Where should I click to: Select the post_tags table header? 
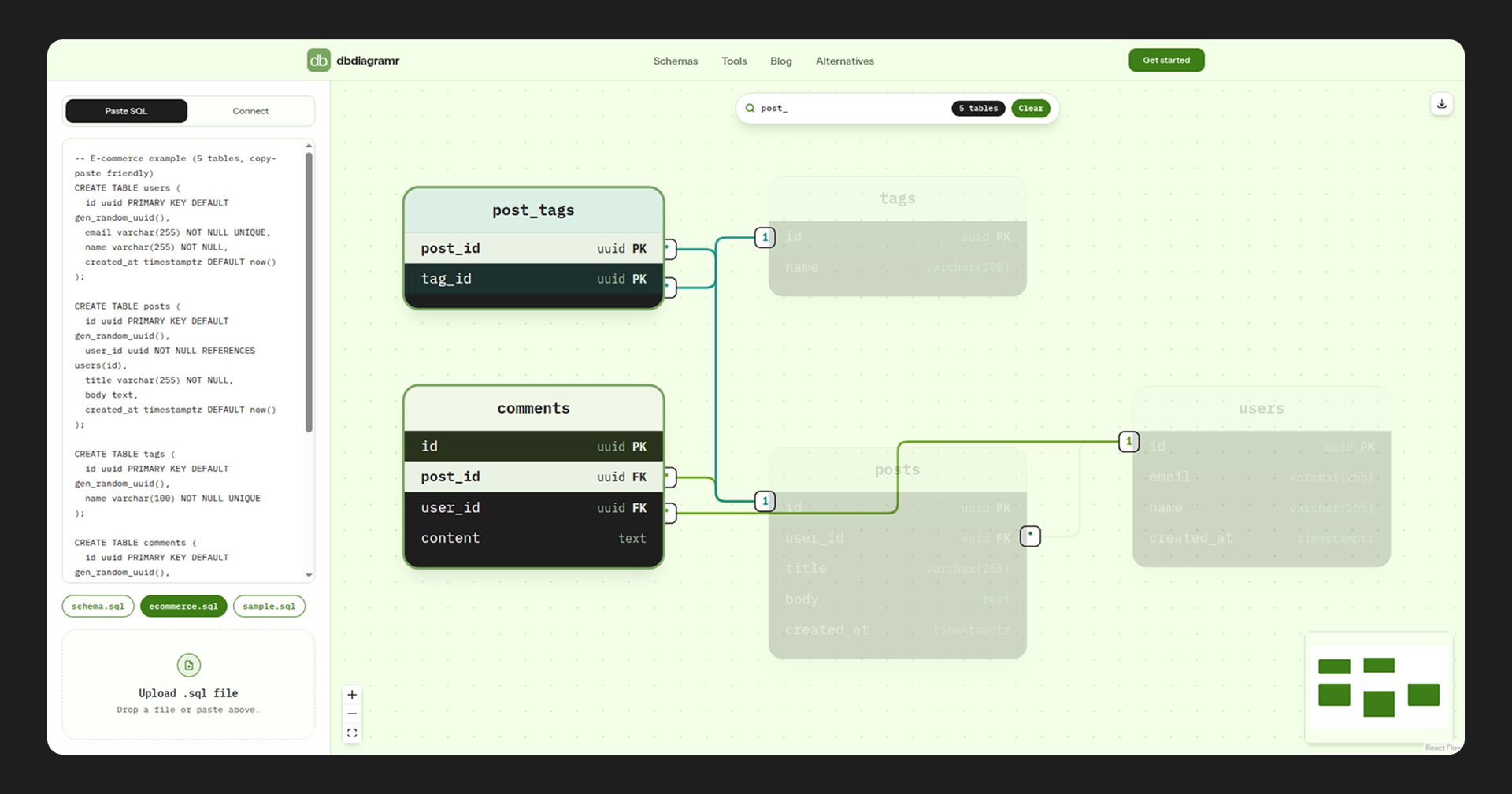pyautogui.click(x=533, y=210)
